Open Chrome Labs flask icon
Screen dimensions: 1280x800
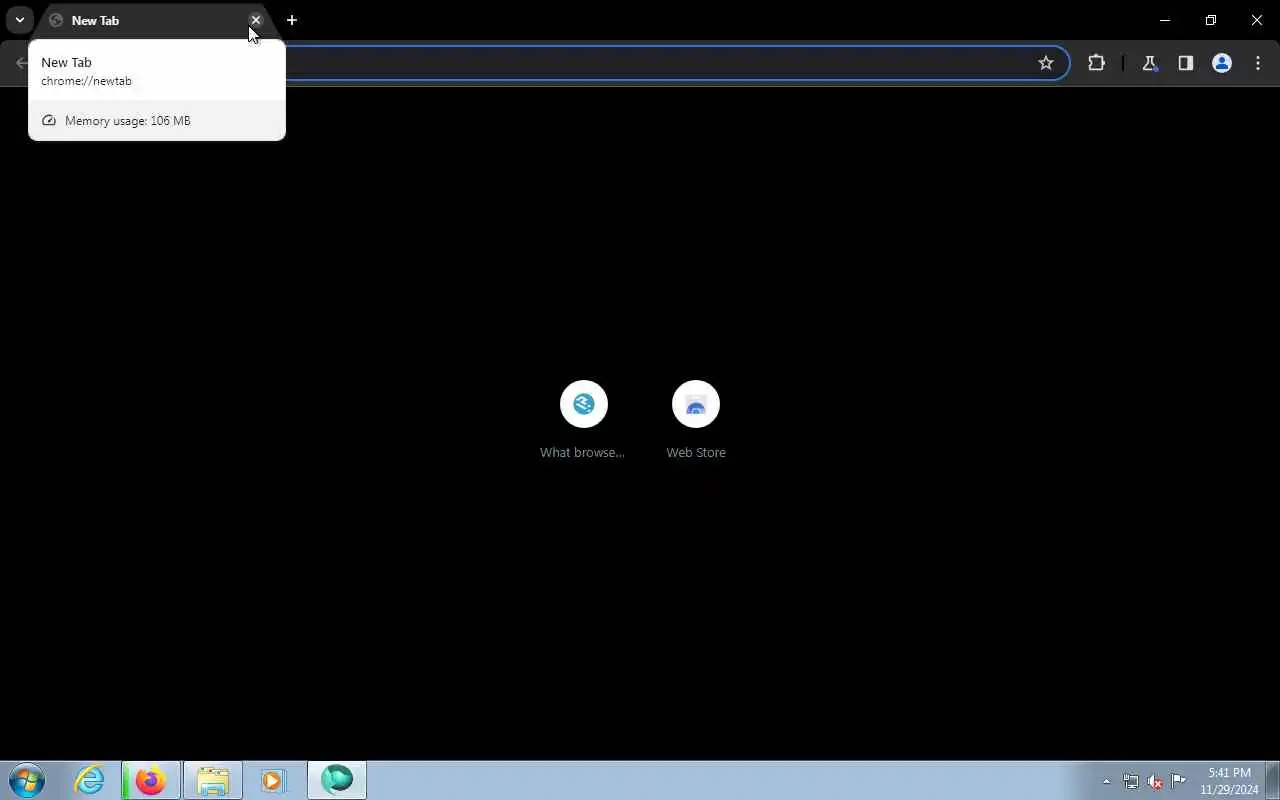[x=1150, y=63]
